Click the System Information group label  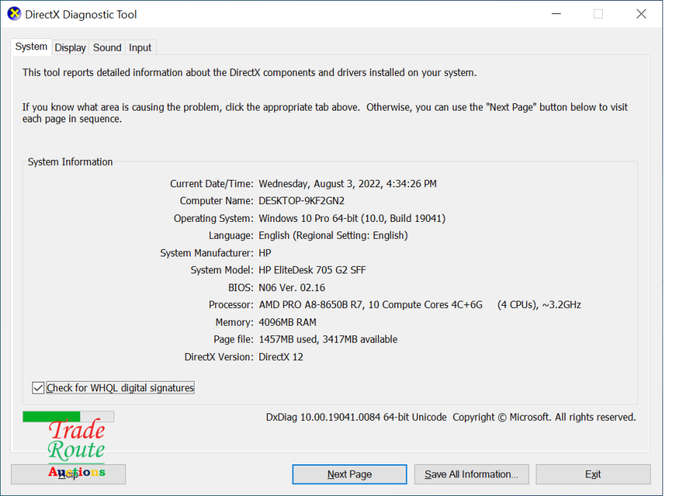coord(70,162)
